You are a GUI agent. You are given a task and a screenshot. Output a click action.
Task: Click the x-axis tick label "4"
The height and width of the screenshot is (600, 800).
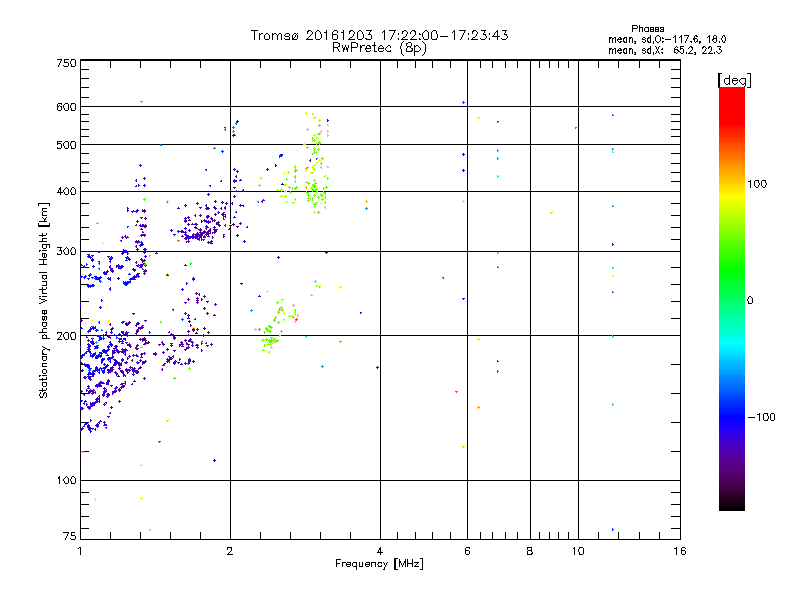pyautogui.click(x=380, y=551)
